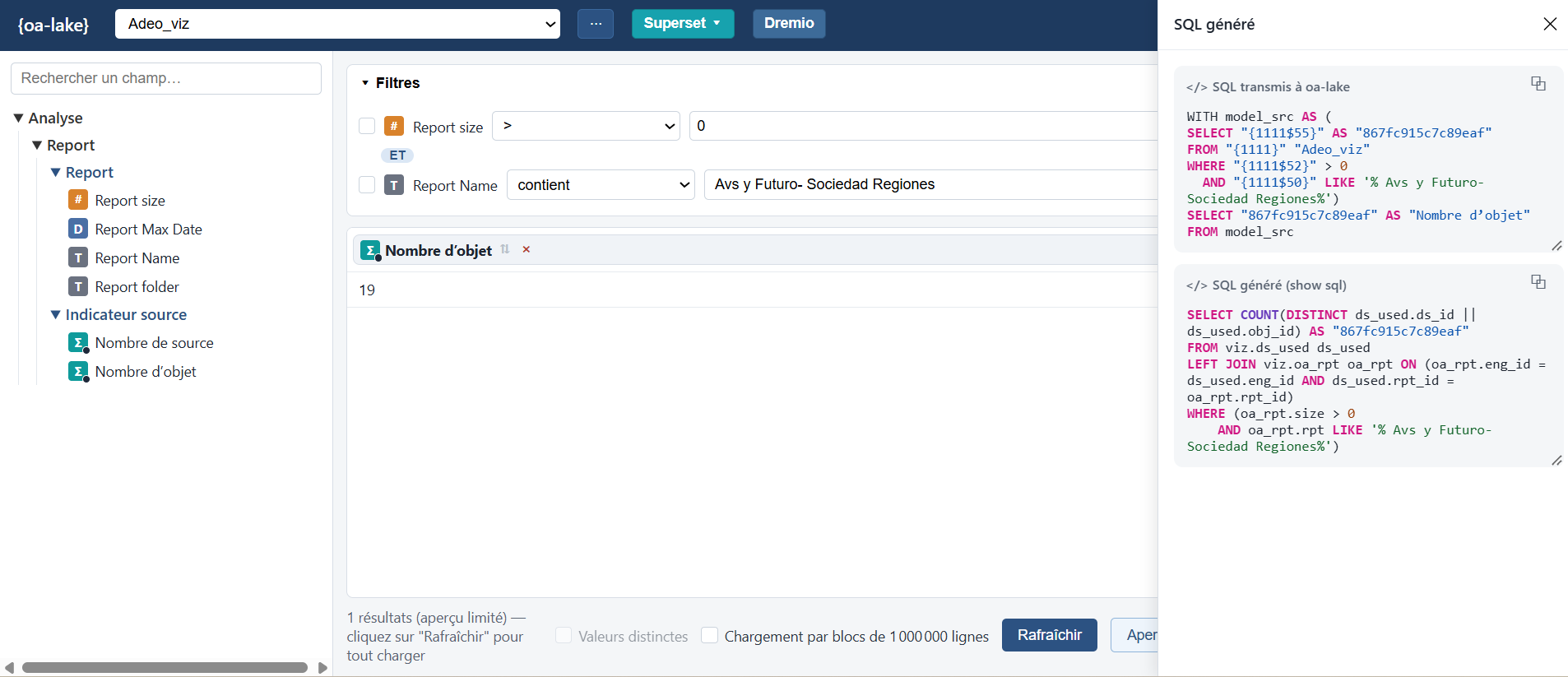Screen dimensions: 1568x677
Task: Click the text type icon in Report Name filter
Action: point(394,185)
